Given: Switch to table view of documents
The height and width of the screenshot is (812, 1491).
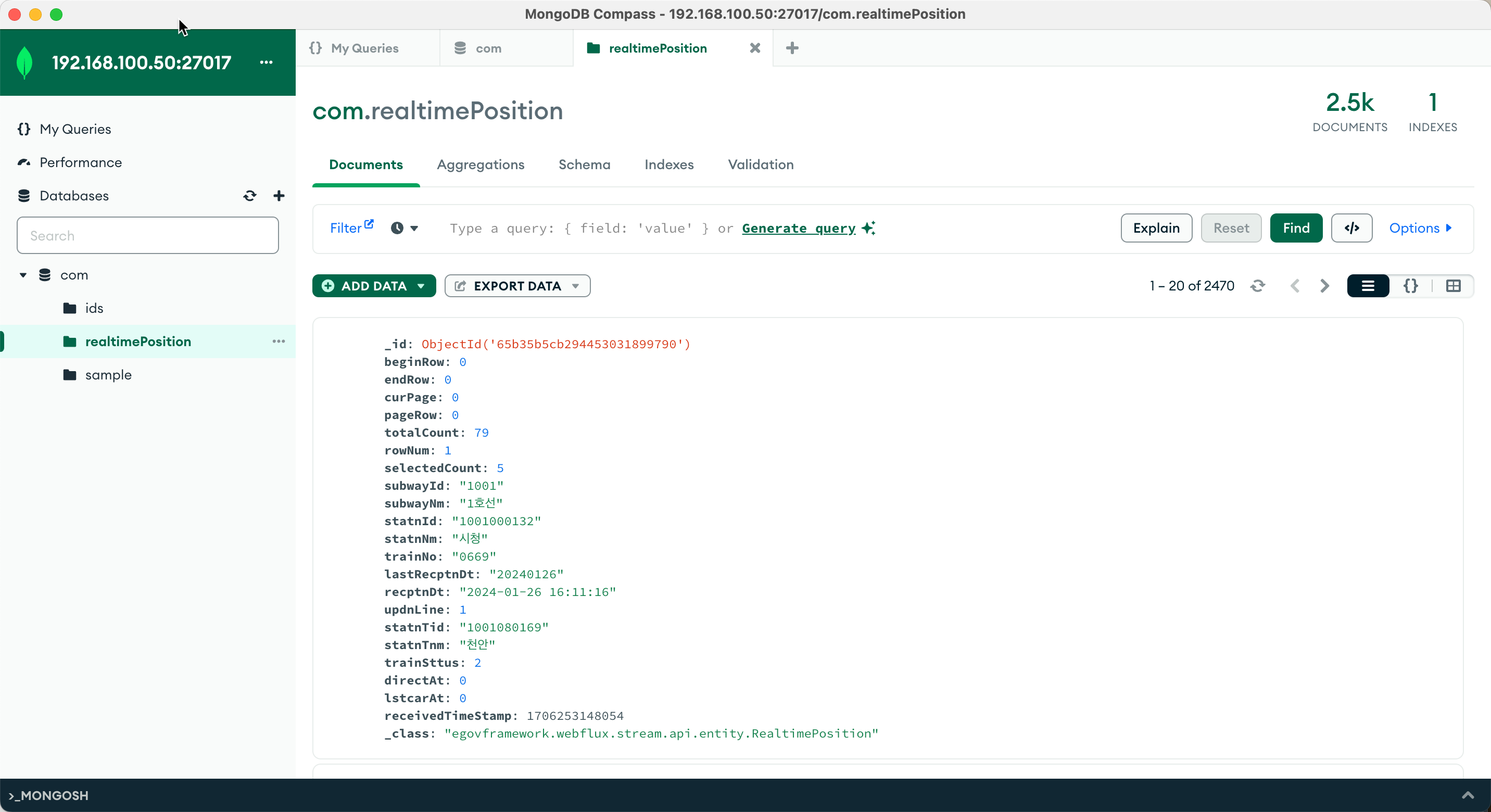Looking at the screenshot, I should pyautogui.click(x=1454, y=286).
